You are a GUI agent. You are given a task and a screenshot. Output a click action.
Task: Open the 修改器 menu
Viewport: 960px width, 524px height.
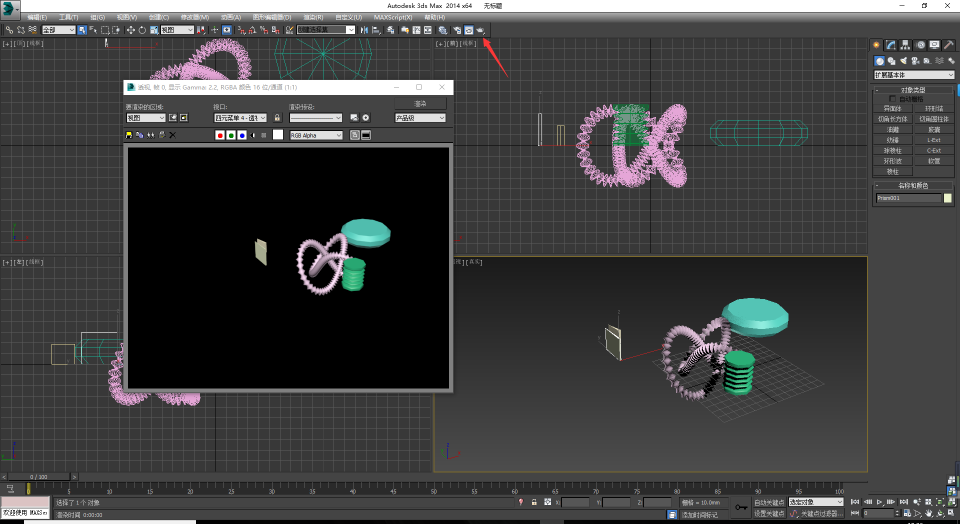(195, 17)
